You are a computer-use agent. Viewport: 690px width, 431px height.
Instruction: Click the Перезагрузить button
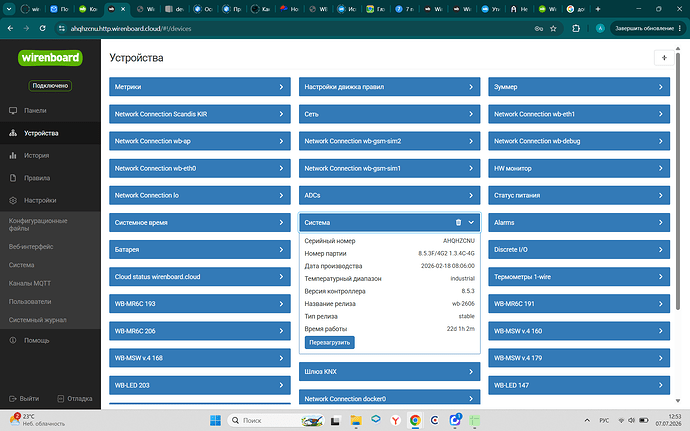(x=330, y=343)
